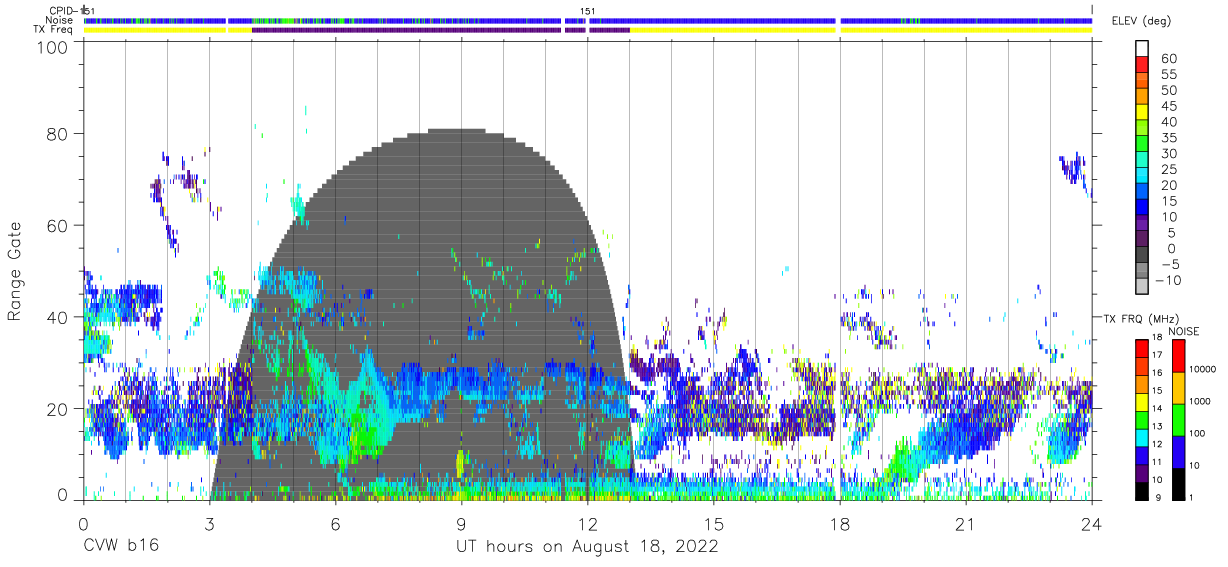
Task: Click x-axis tick label '3'
Action: [x=209, y=523]
